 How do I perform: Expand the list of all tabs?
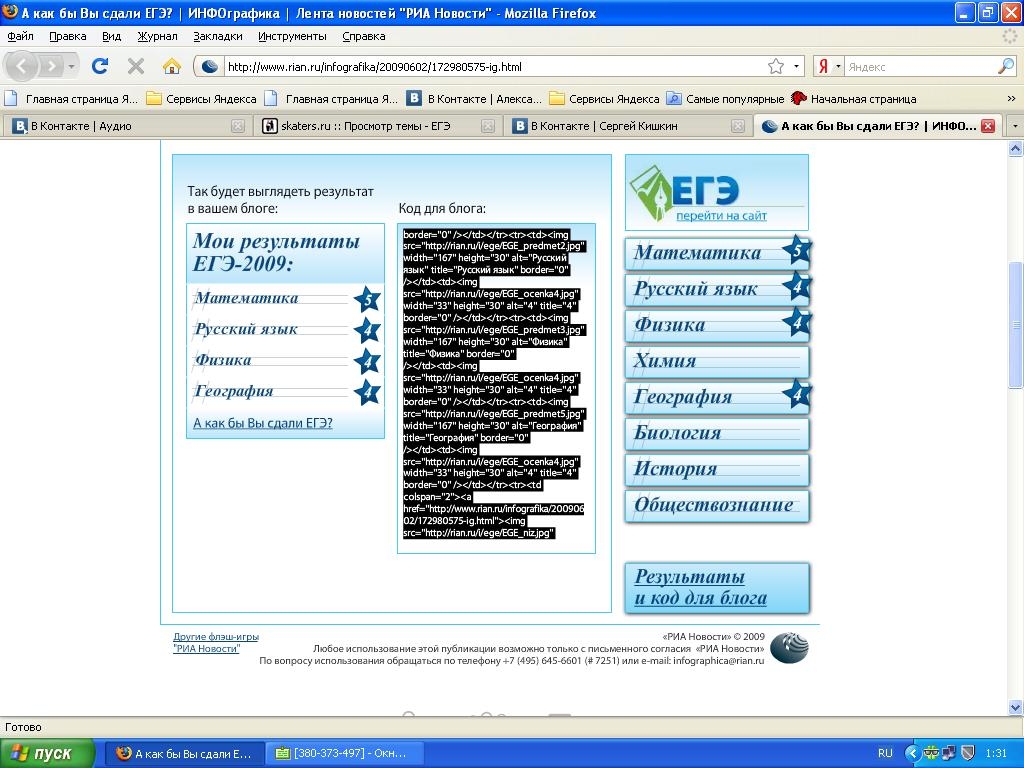(x=1014, y=126)
